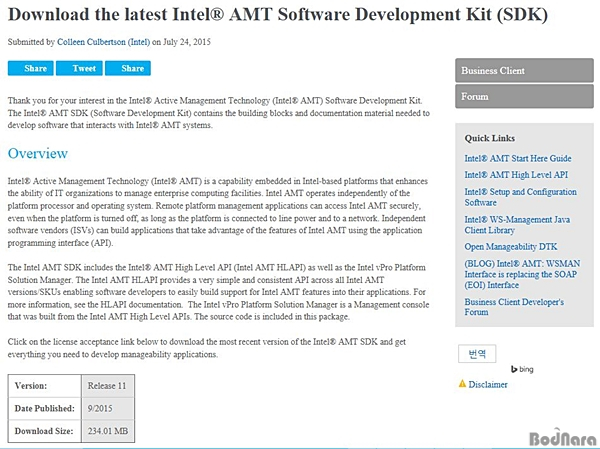The height and width of the screenshot is (449, 600).
Task: Open the WSMAN Interface blog link
Action: coord(522,274)
